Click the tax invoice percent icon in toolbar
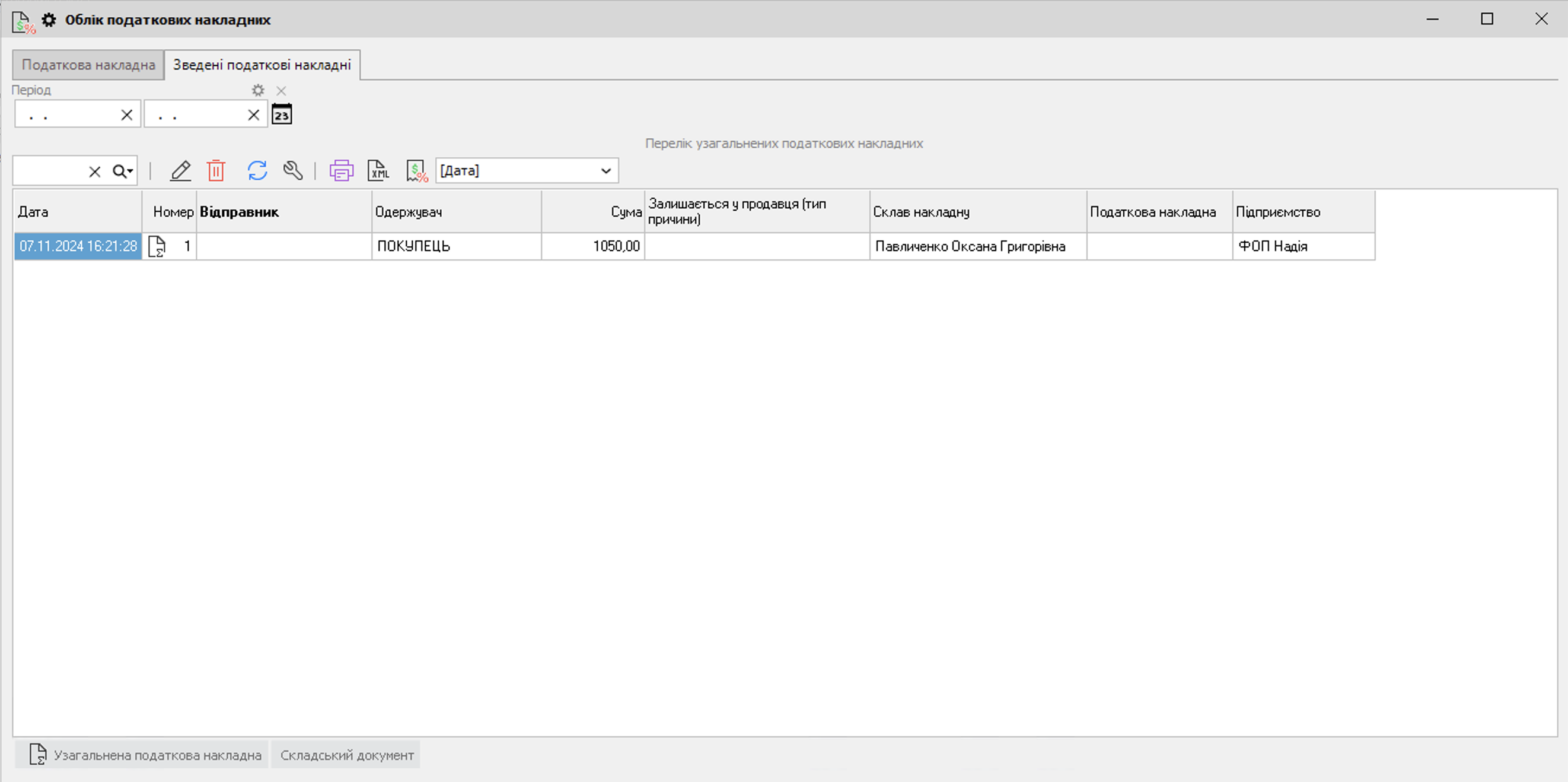Image resolution: width=1568 pixels, height=782 pixels. coord(417,170)
